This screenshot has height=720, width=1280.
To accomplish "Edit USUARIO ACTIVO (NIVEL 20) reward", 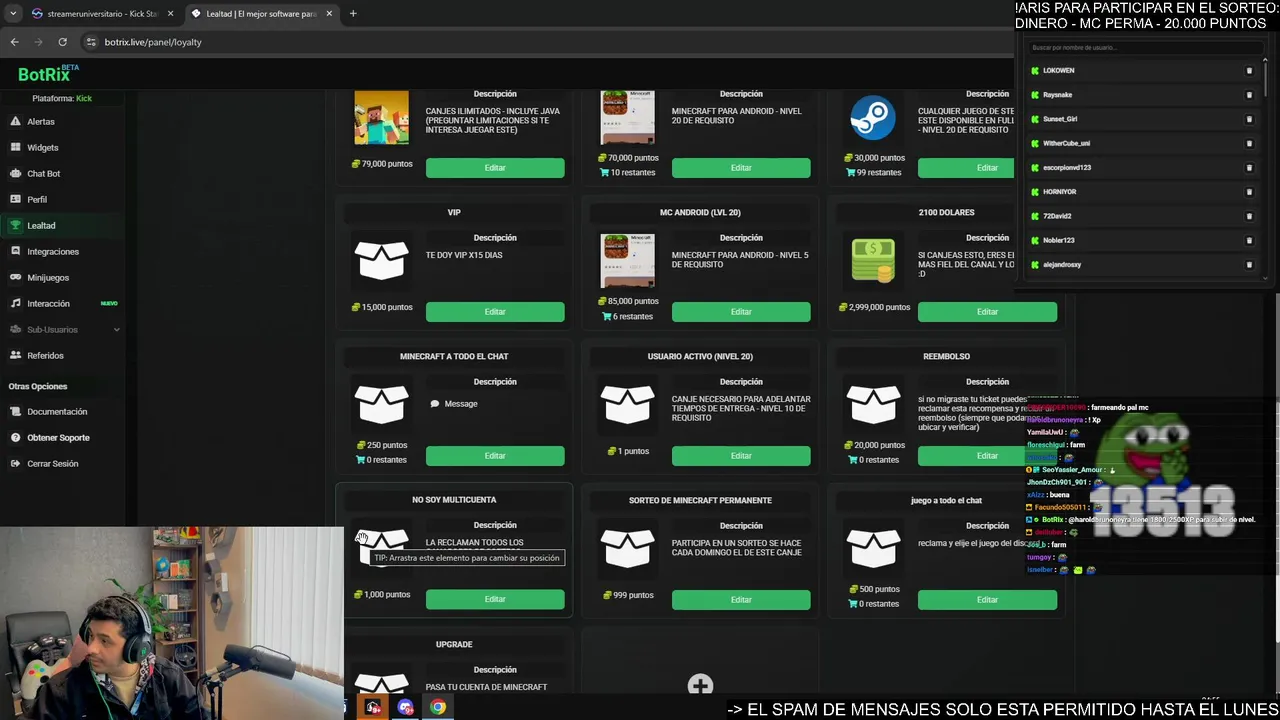I will (741, 456).
